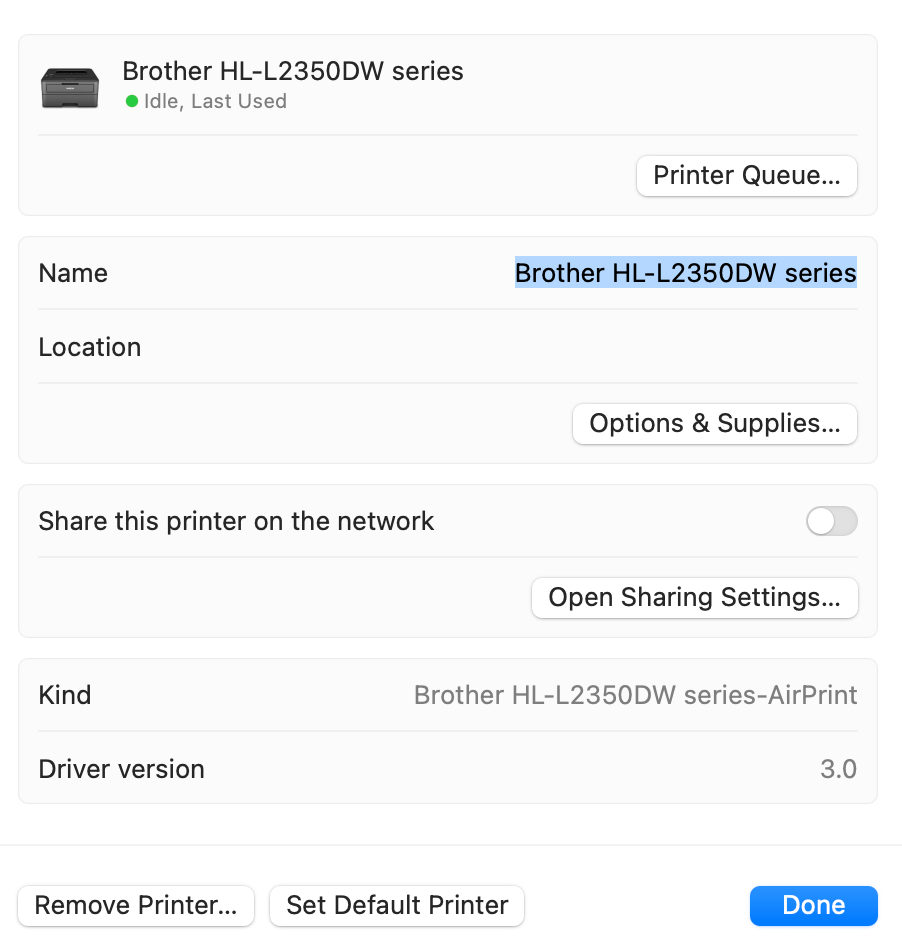Click Remove Printer
Image resolution: width=902 pixels, height=948 pixels.
point(135,905)
